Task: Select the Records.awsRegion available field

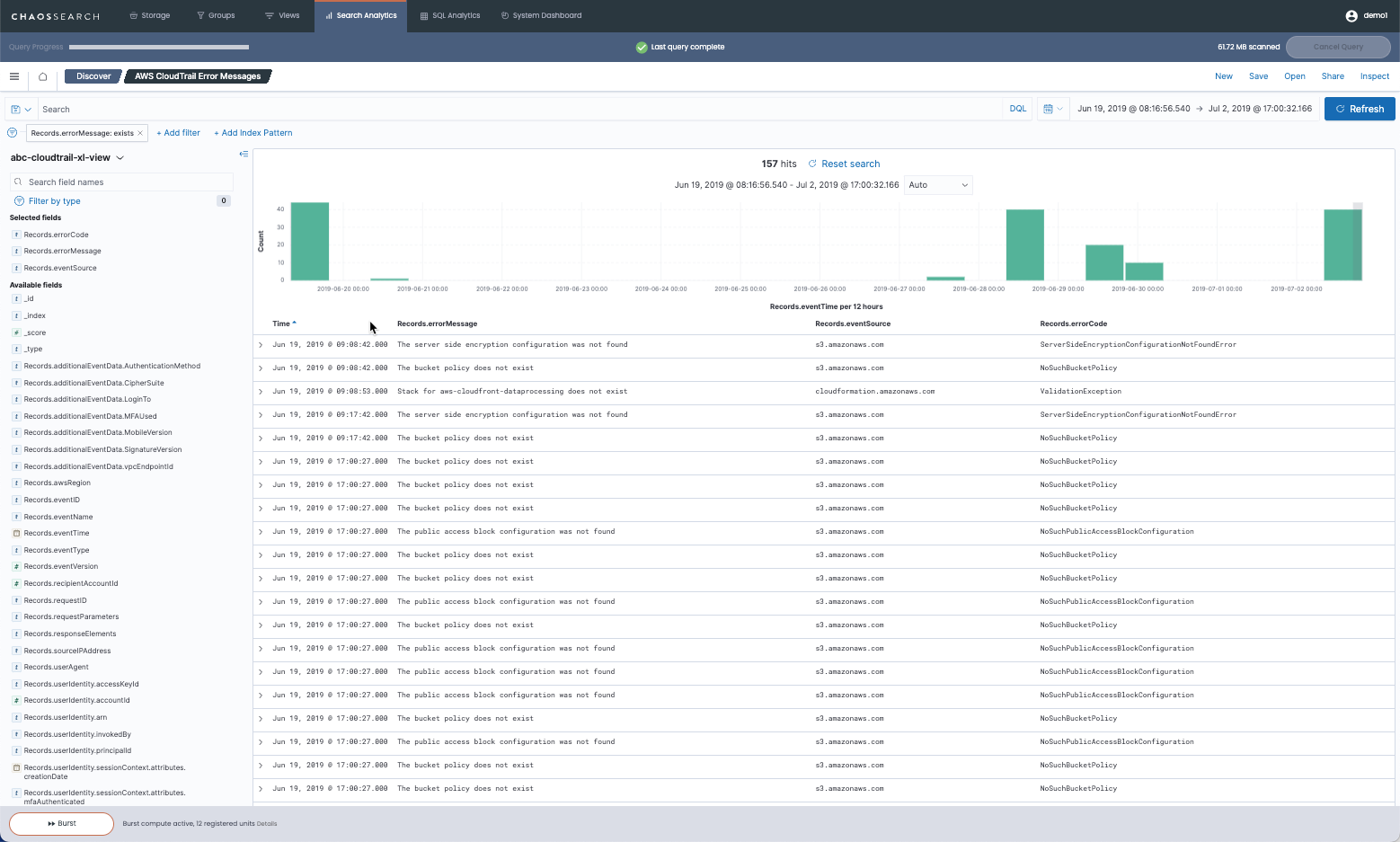Action: [57, 483]
